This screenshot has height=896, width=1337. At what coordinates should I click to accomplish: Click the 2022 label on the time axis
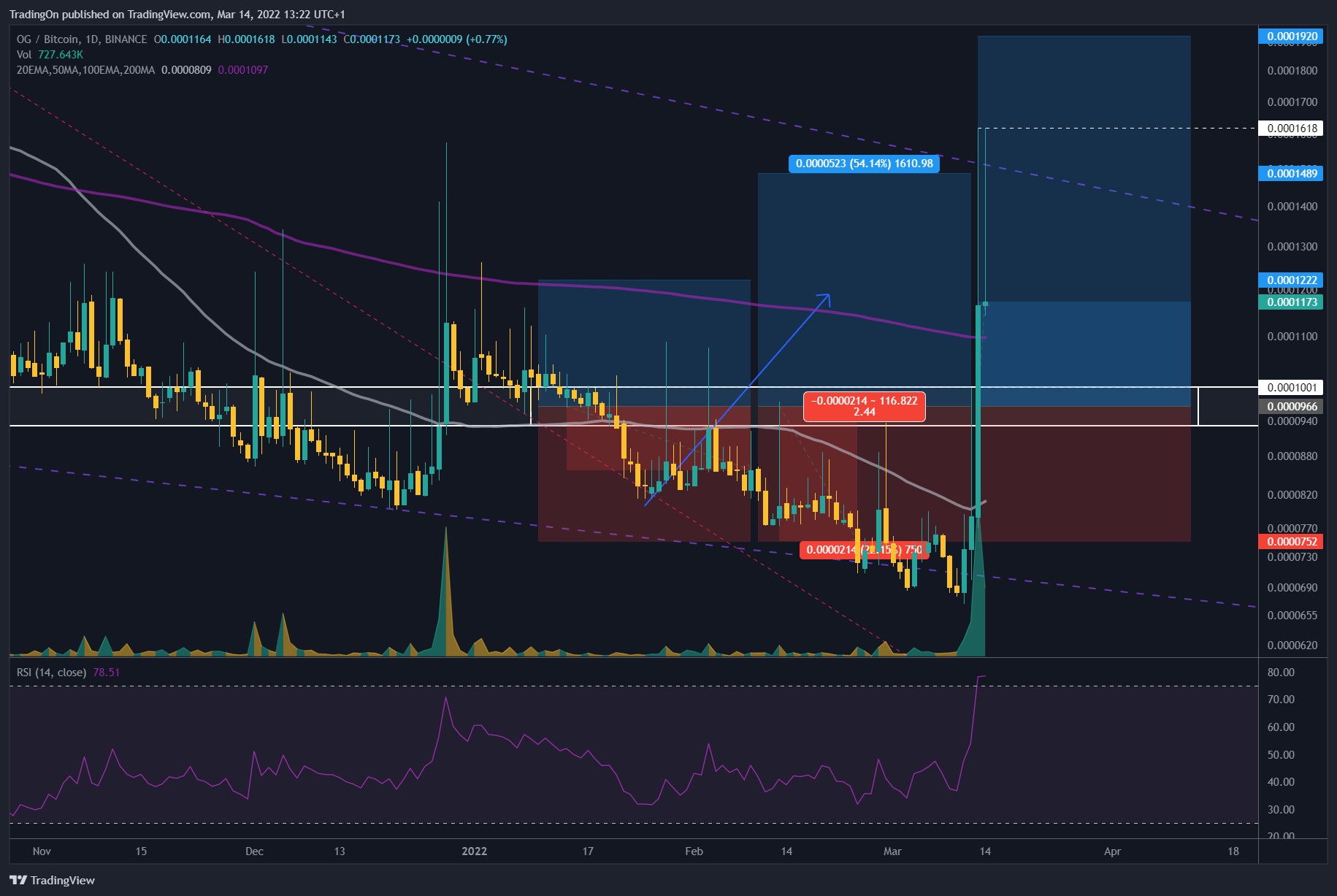pos(475,851)
